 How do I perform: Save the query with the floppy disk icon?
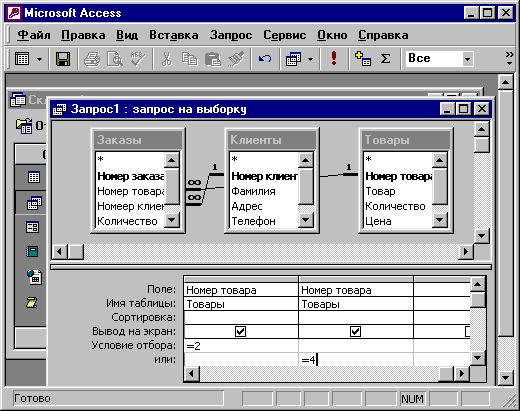63,59
